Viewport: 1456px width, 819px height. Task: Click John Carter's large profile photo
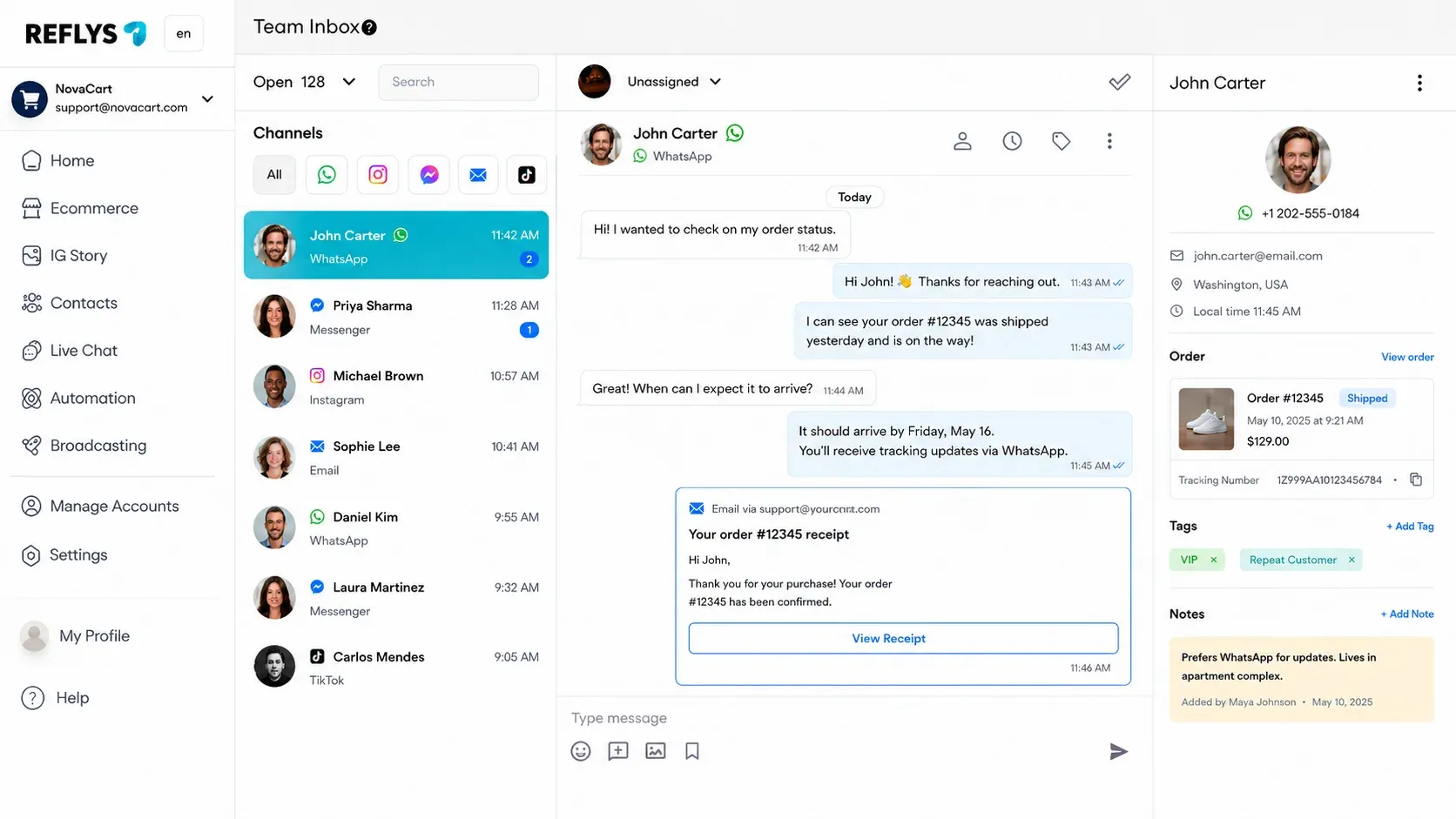(1298, 159)
